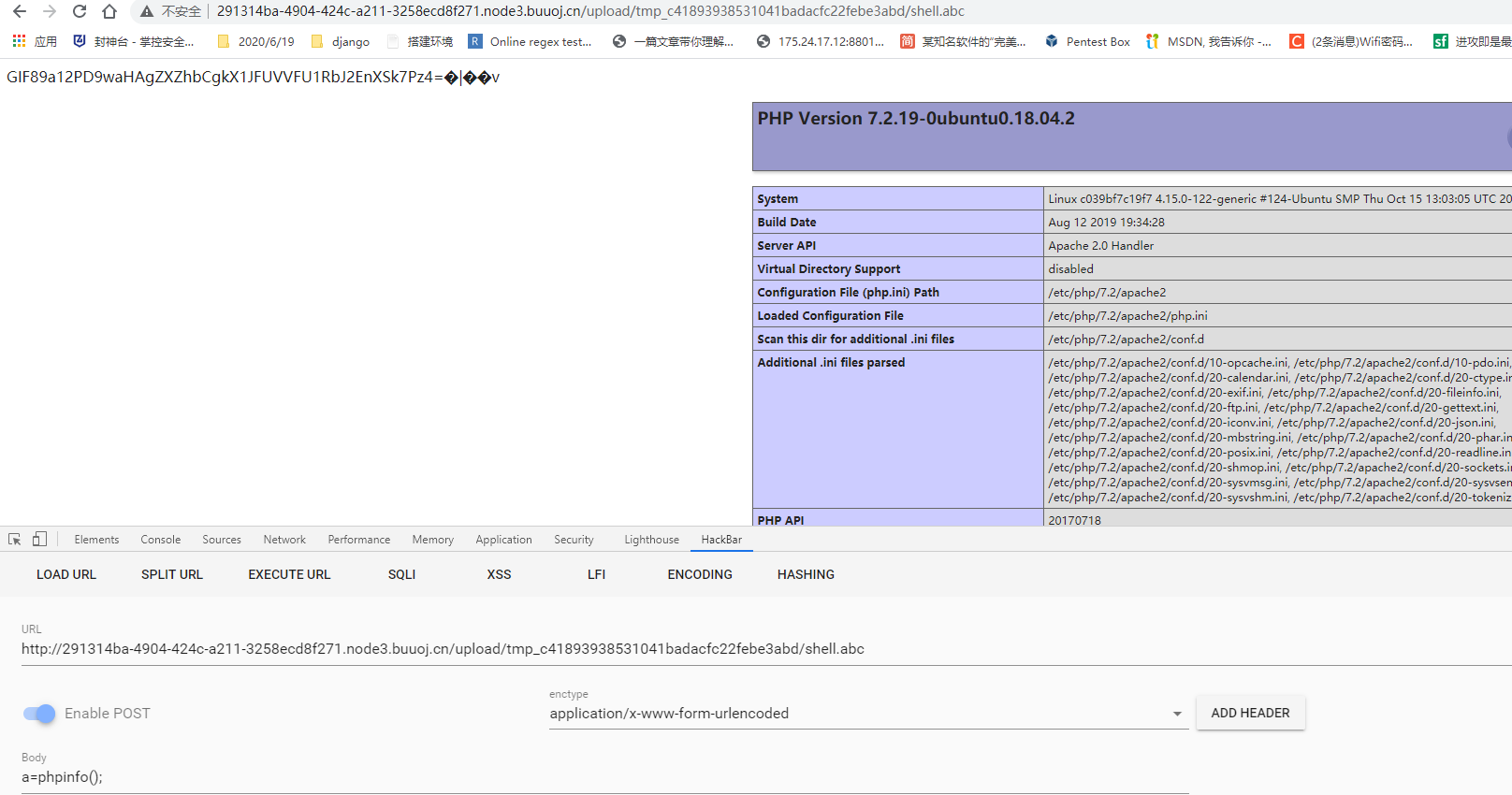The width and height of the screenshot is (1512, 795).
Task: Switch to the Security tab
Action: coord(574,540)
